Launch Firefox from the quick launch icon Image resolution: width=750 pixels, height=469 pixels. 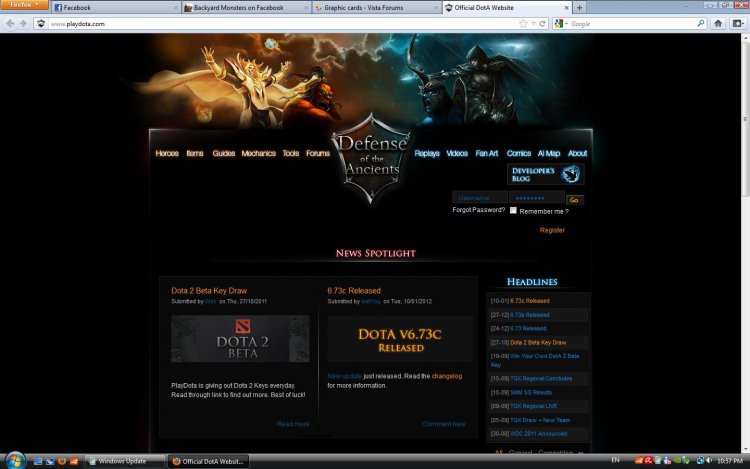(62, 461)
